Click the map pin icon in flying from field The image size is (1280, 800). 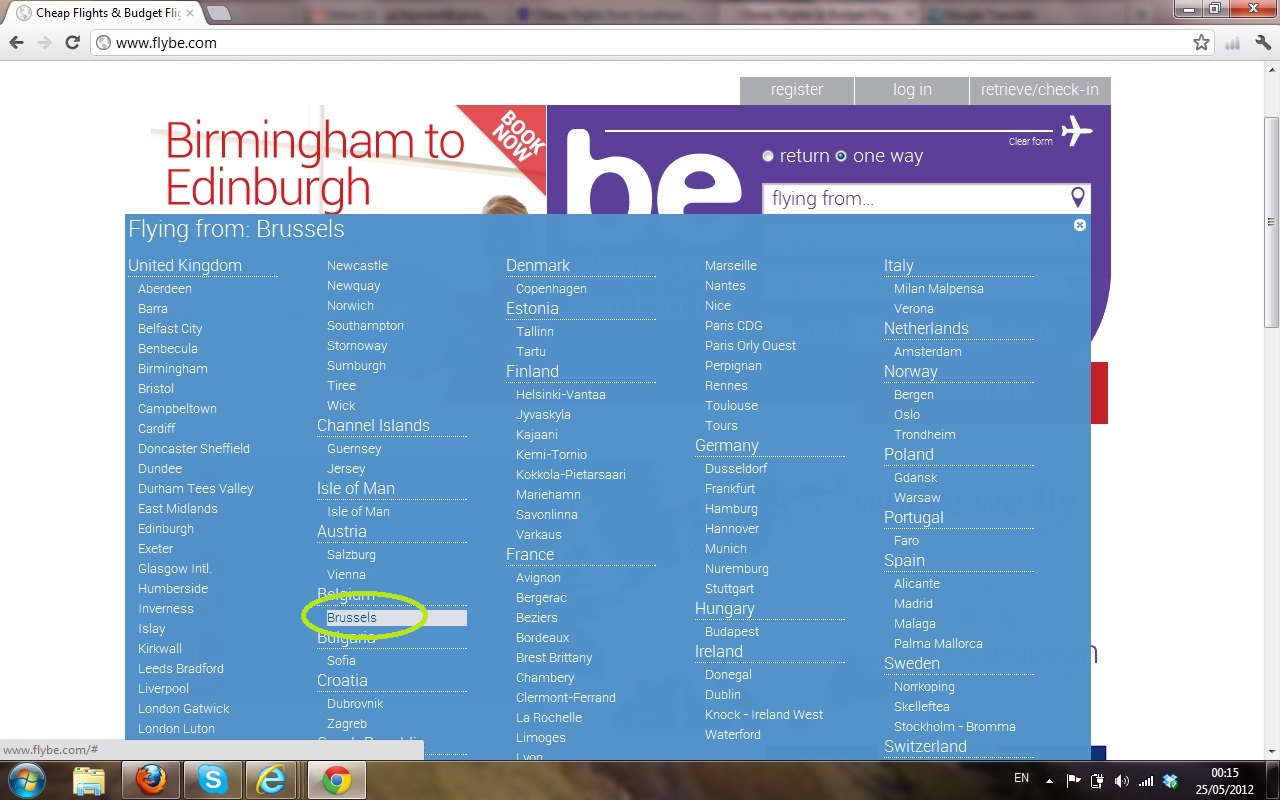(x=1077, y=197)
